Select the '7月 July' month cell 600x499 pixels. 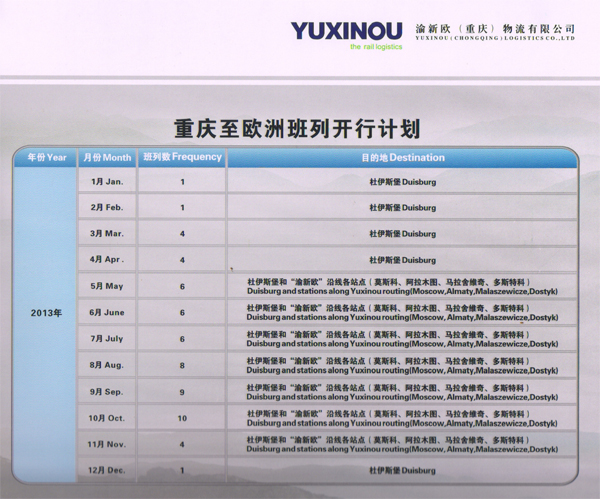[x=107, y=339]
